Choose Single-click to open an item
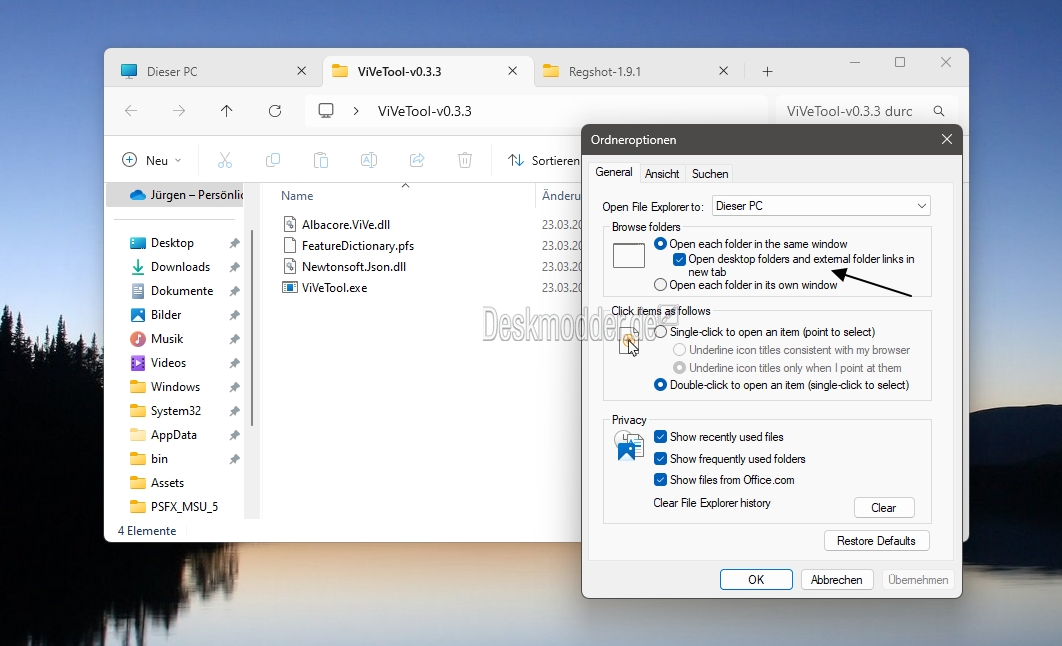The height and width of the screenshot is (646, 1062). (660, 332)
